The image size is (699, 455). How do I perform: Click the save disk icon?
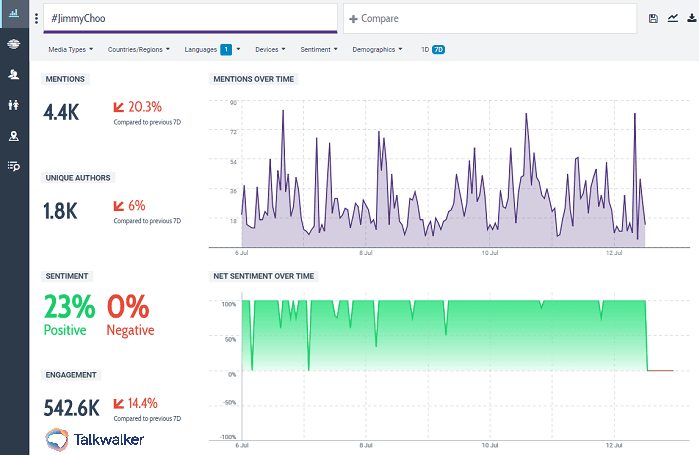coord(653,19)
